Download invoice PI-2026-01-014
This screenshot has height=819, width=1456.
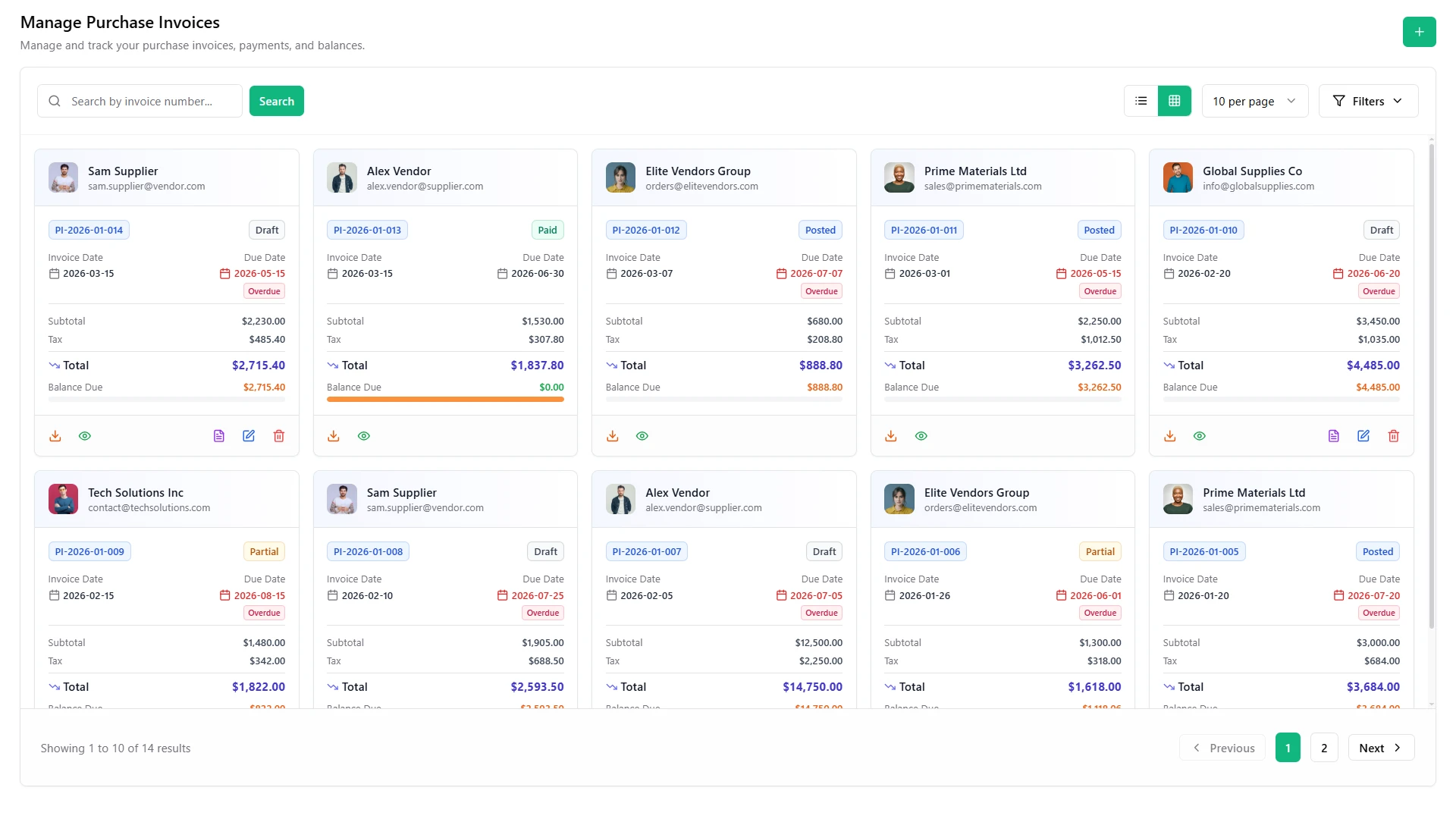point(55,436)
